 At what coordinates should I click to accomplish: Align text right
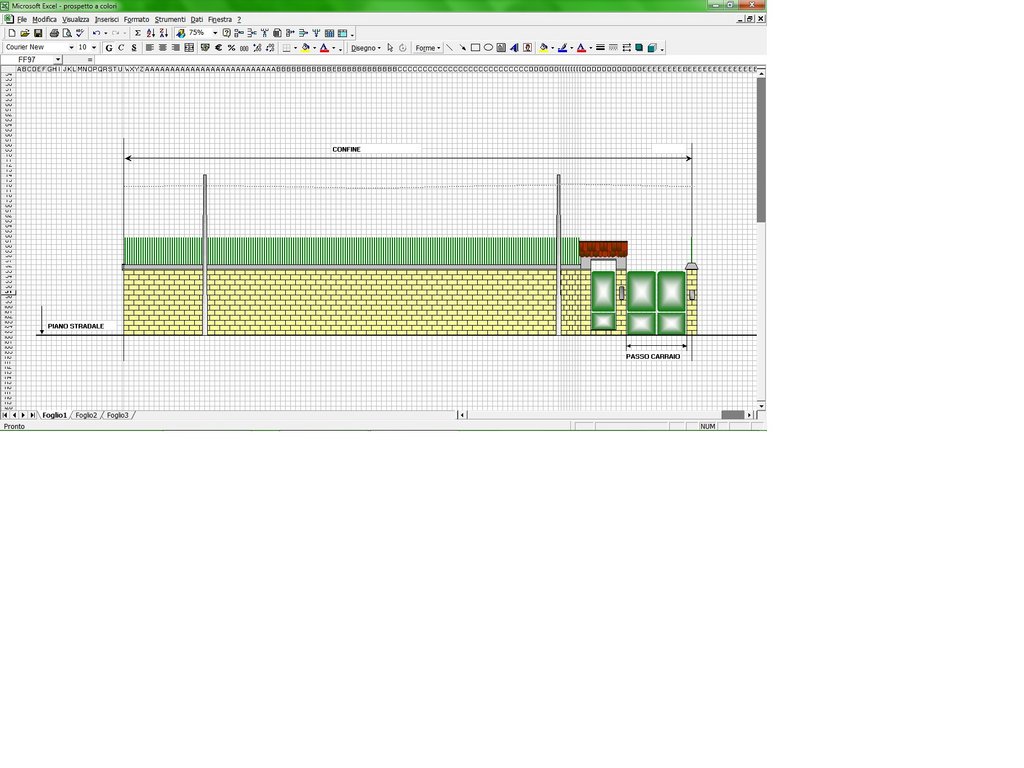[x=176, y=48]
